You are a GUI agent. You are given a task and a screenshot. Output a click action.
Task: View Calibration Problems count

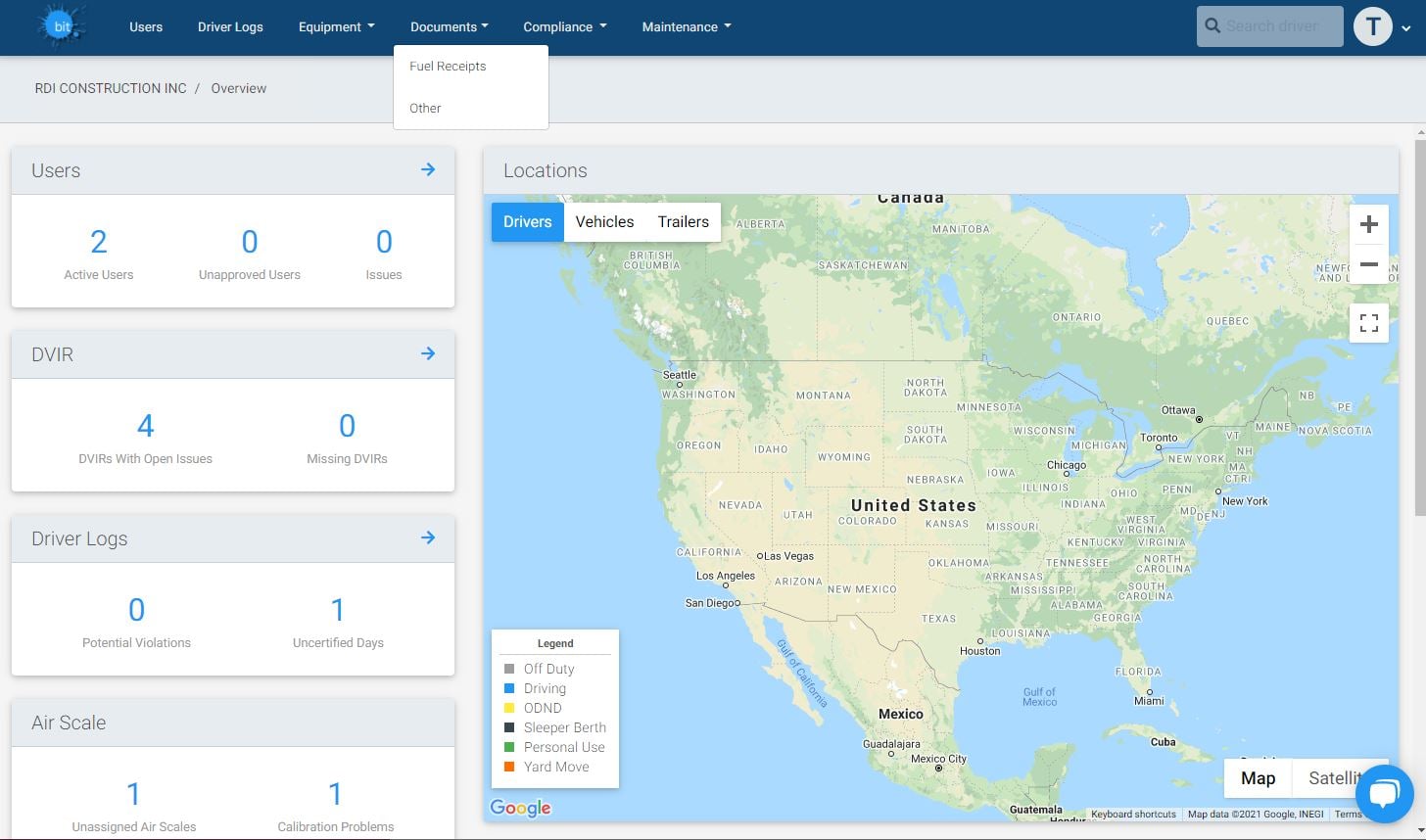pos(336,805)
